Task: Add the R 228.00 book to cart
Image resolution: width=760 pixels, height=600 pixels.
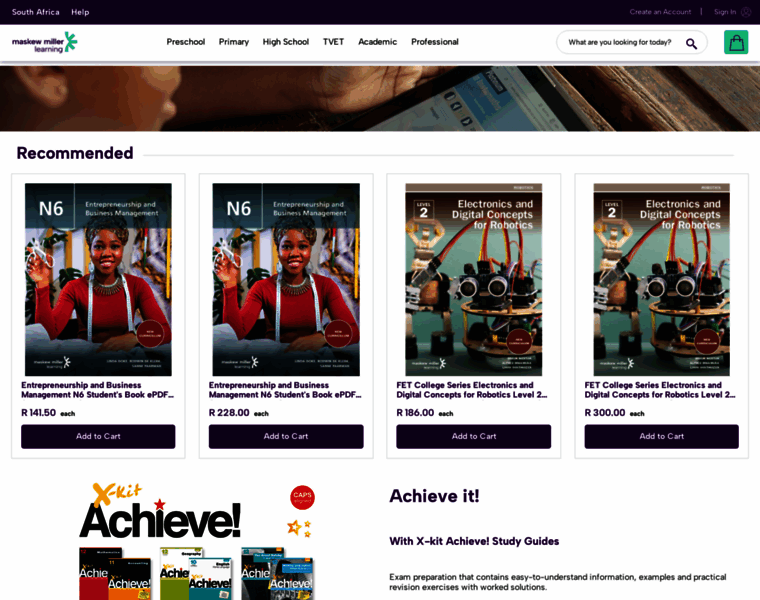Action: coord(286,437)
